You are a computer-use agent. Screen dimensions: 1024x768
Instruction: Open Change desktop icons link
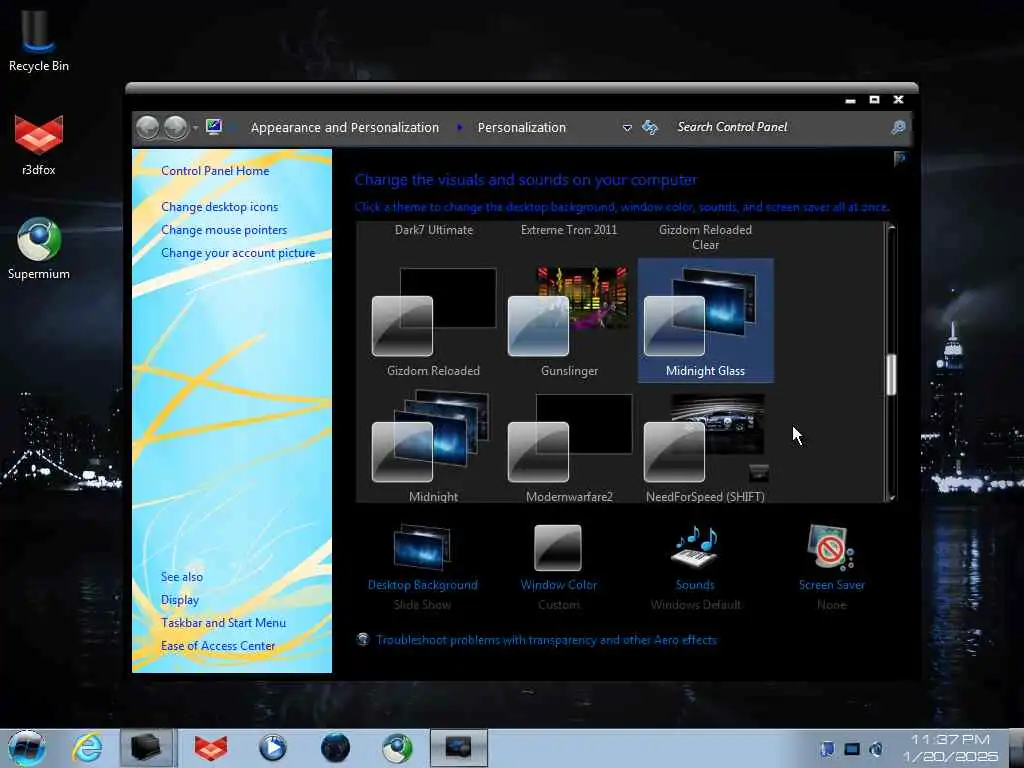(219, 207)
